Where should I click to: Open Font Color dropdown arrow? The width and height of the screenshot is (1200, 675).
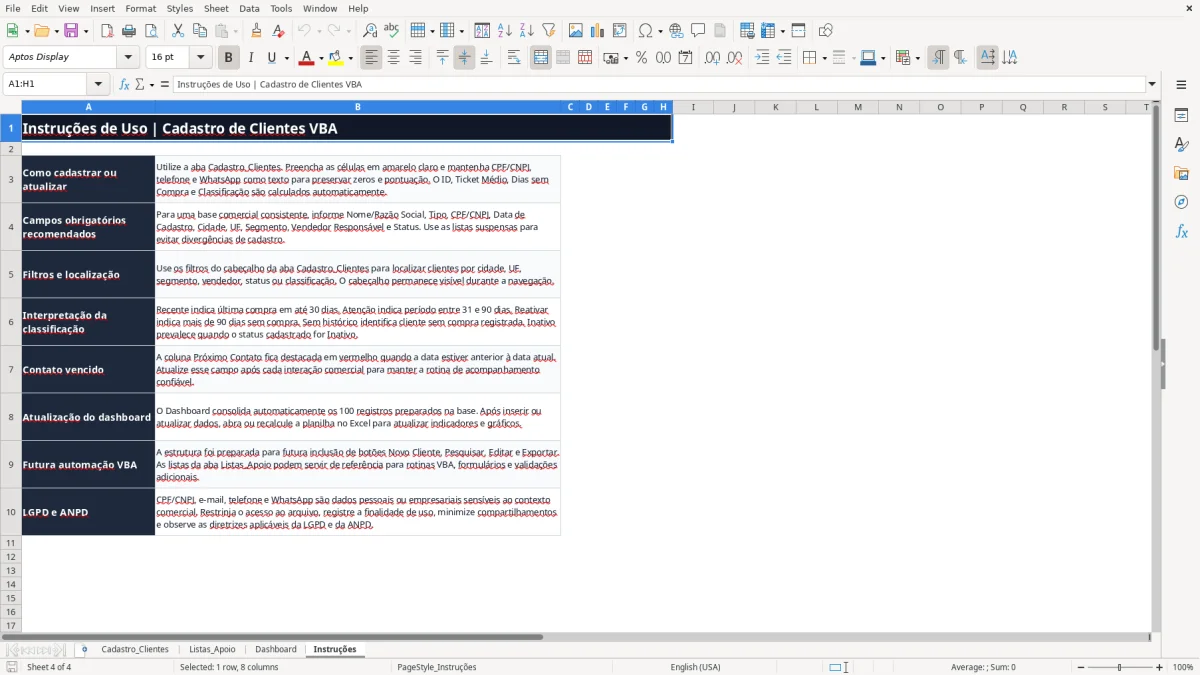(x=321, y=58)
